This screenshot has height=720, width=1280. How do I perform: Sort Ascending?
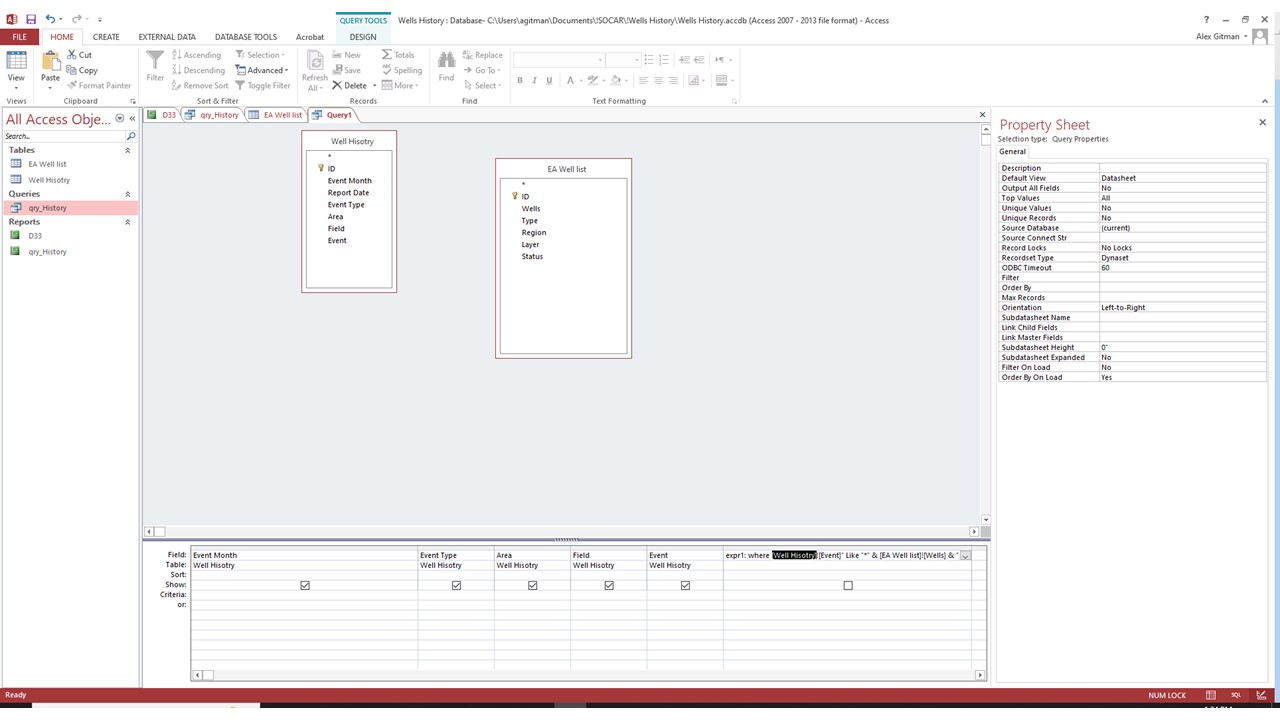(196, 55)
